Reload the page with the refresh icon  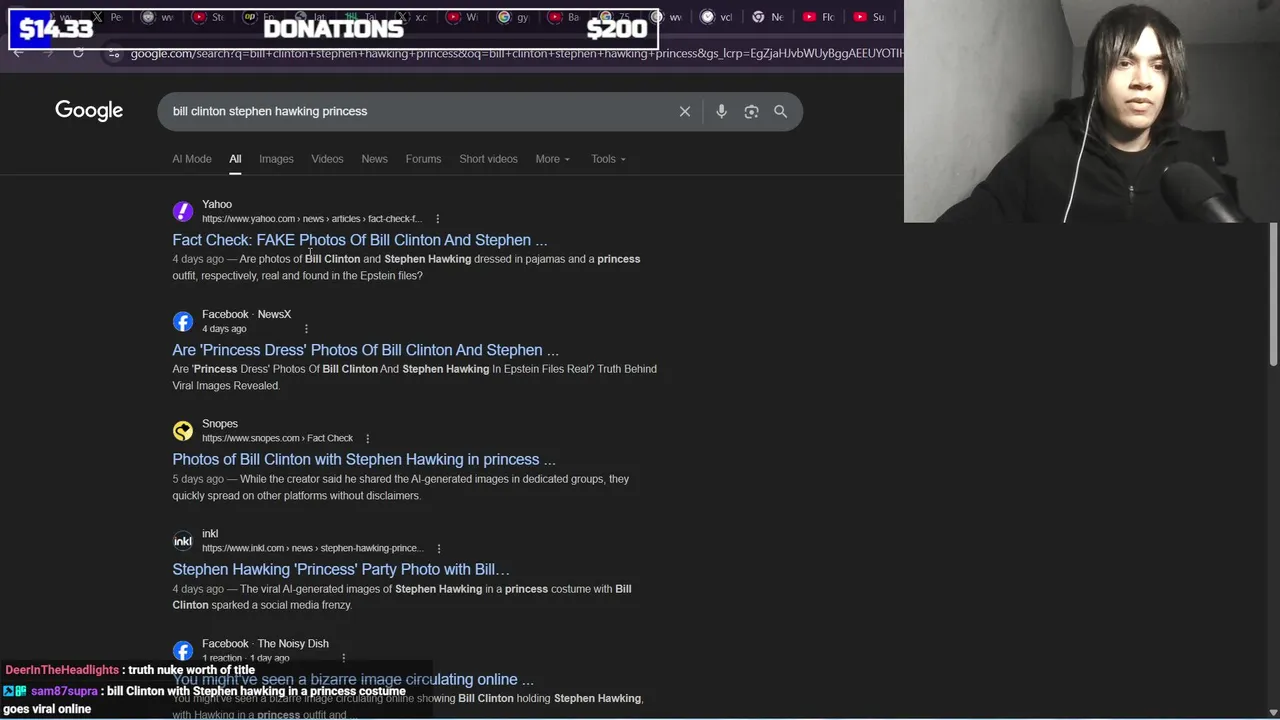77,52
